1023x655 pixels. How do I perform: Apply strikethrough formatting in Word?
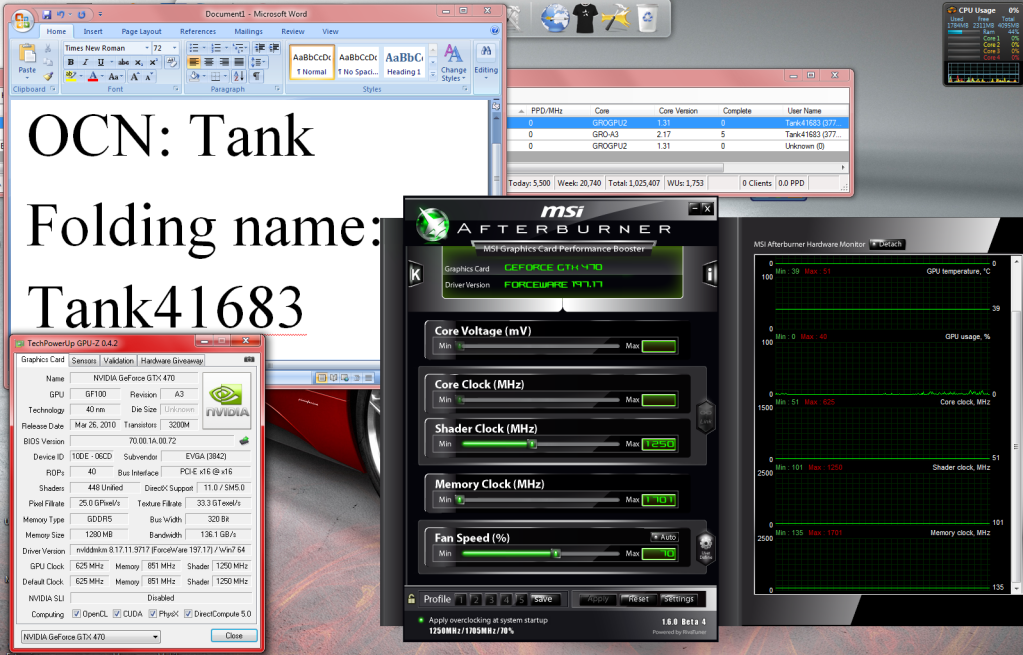coord(123,63)
